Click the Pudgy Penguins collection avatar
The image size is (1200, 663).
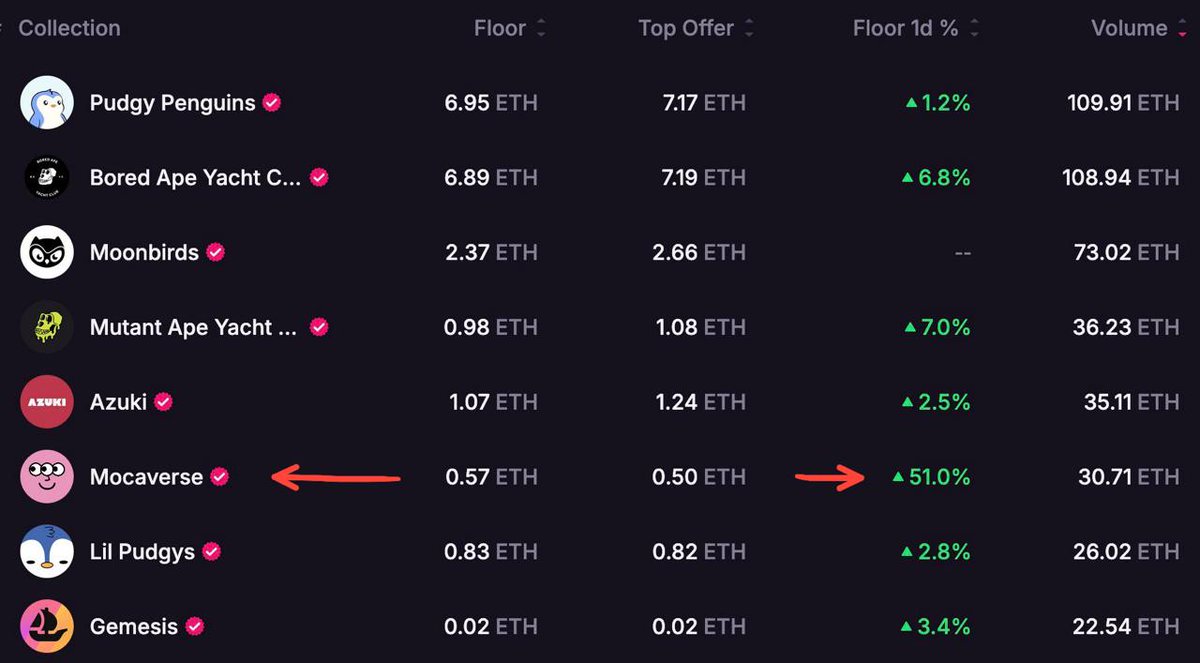(47, 103)
